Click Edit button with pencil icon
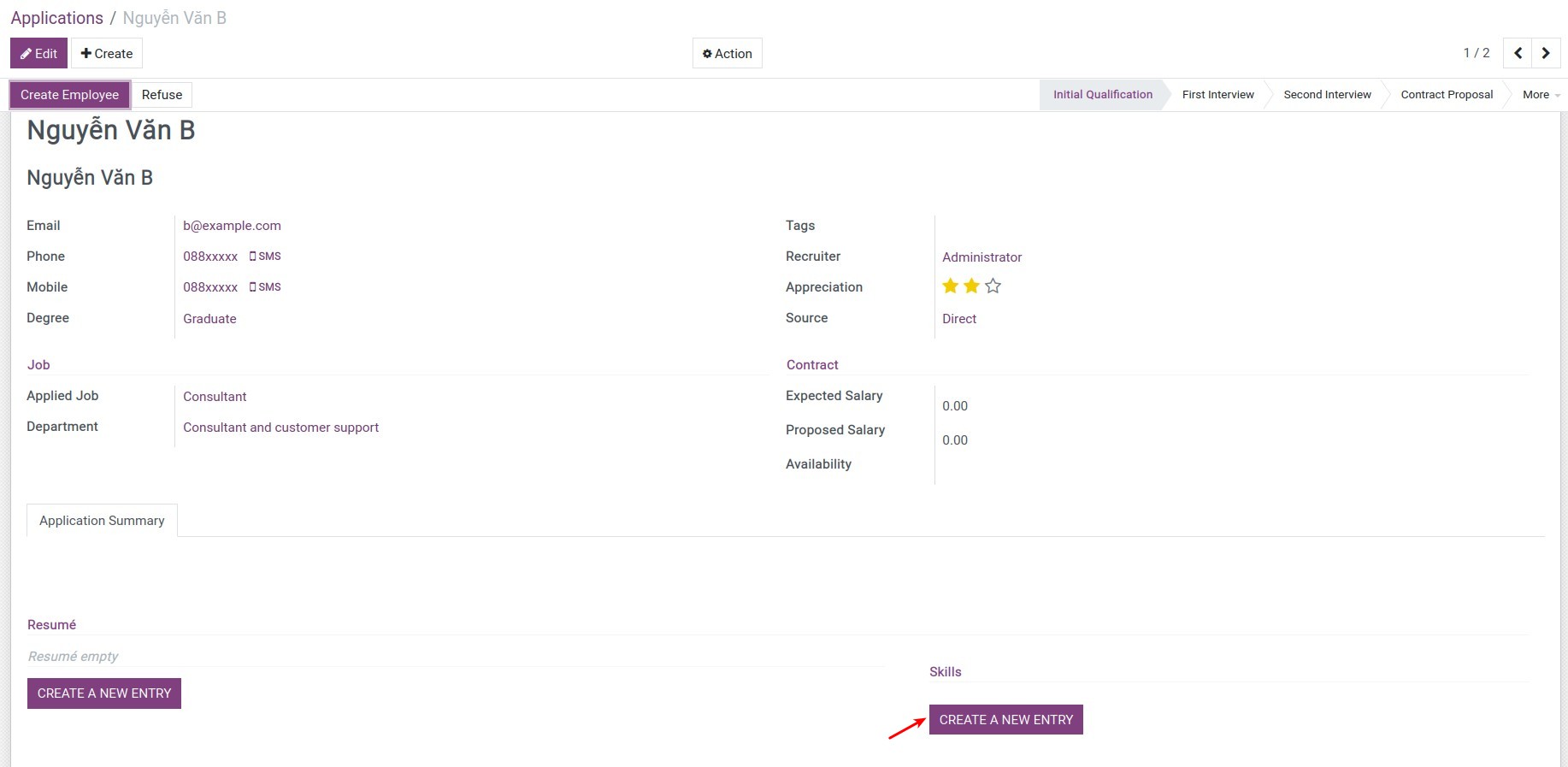 click(x=39, y=53)
